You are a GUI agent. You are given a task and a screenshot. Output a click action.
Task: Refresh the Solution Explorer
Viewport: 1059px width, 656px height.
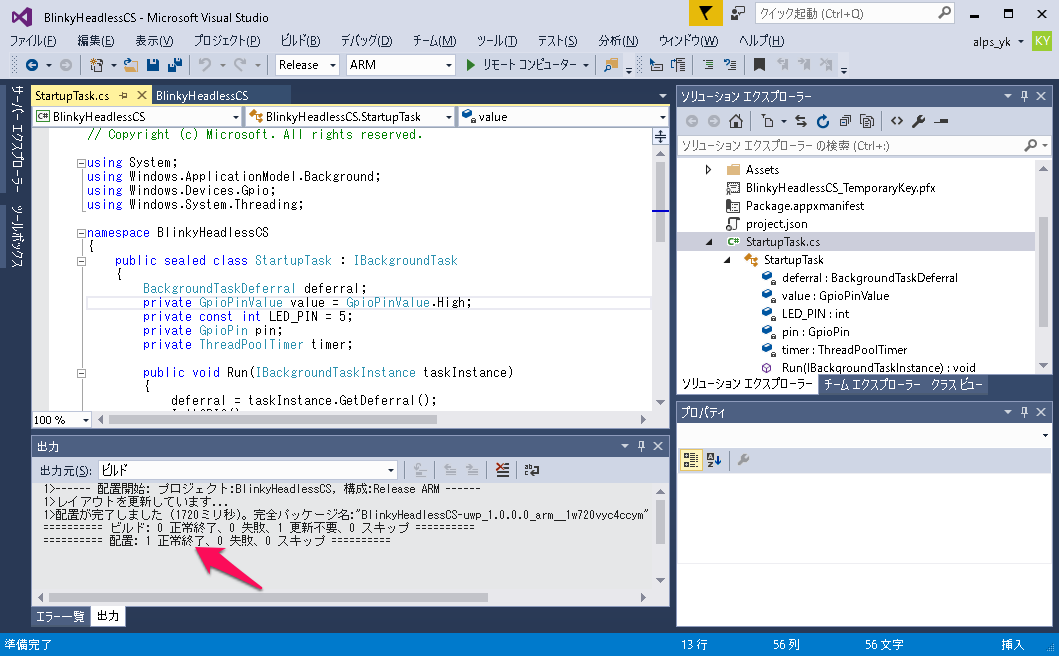point(823,121)
